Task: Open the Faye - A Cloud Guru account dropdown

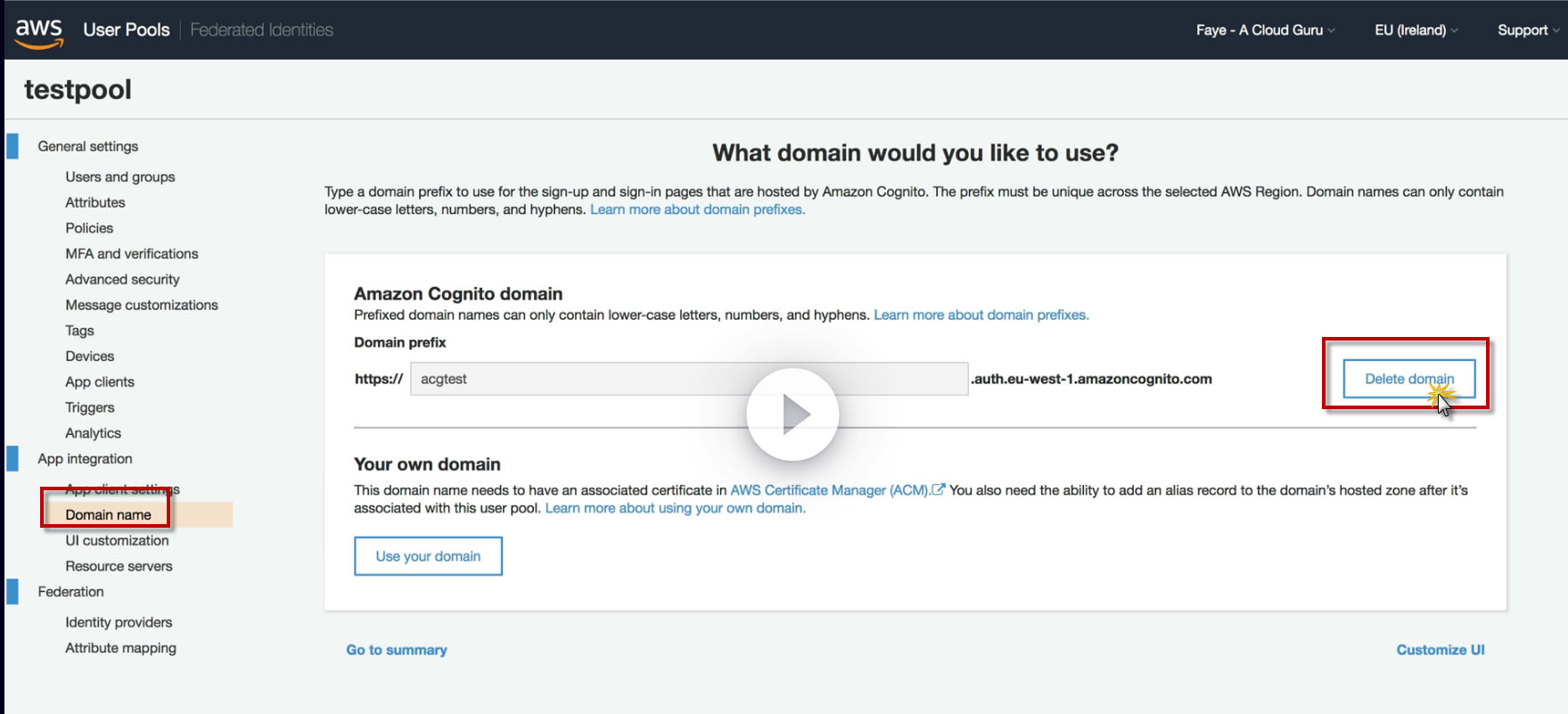Action: (x=1266, y=30)
